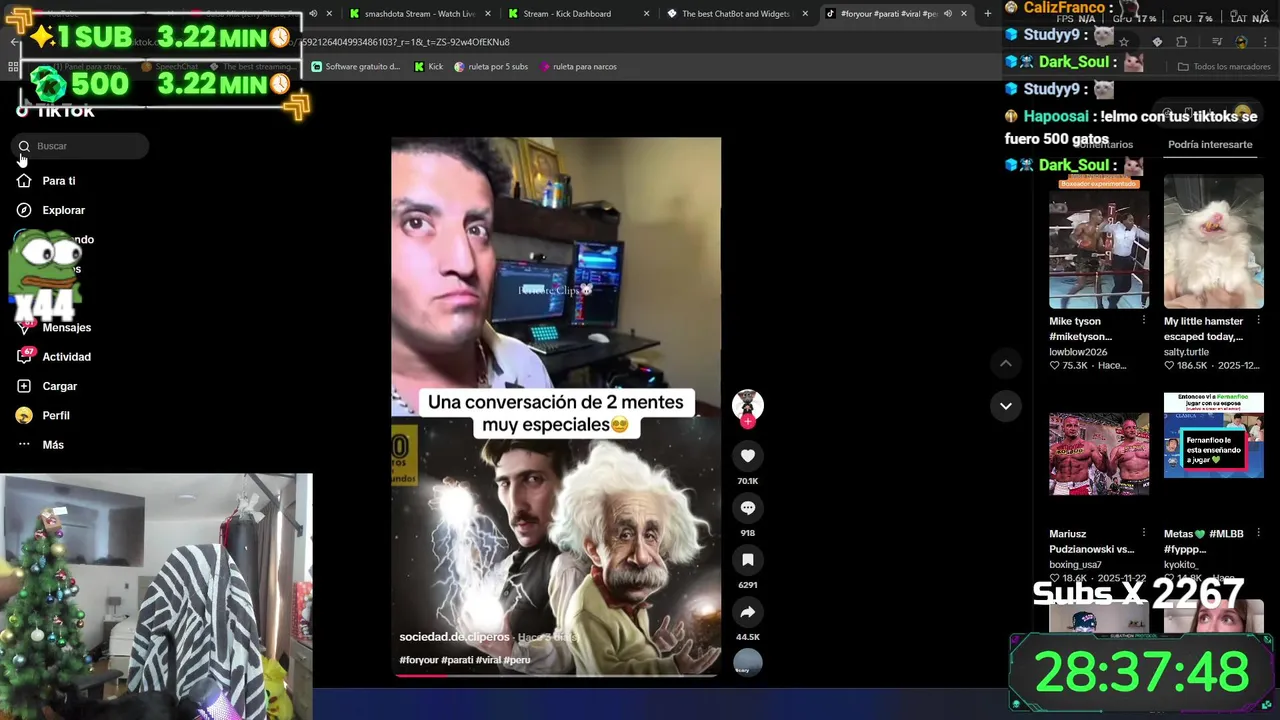Close the best ChatBot and Widgets tab
Viewport: 1280px width, 720px height.
click(805, 14)
